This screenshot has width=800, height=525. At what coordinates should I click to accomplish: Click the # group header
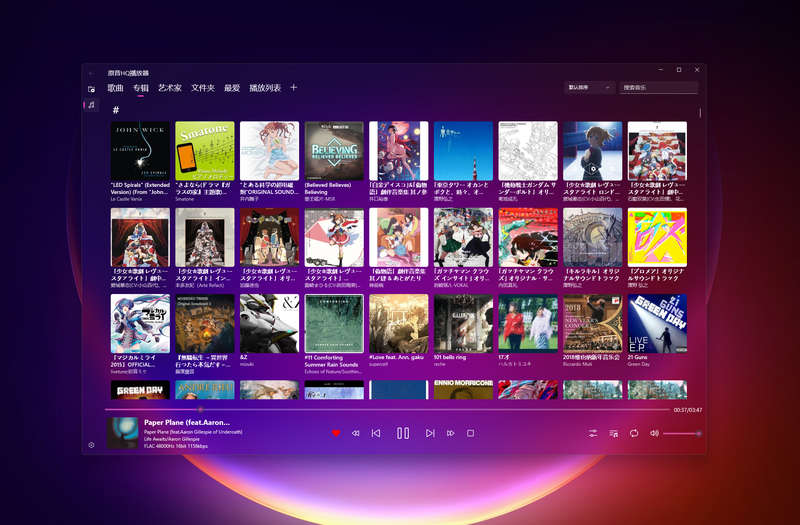[116, 110]
